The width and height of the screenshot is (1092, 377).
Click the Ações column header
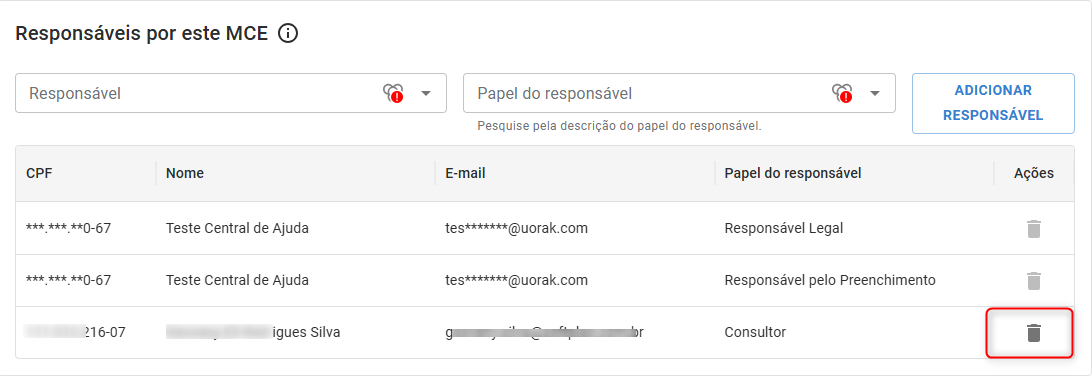coord(1034,174)
